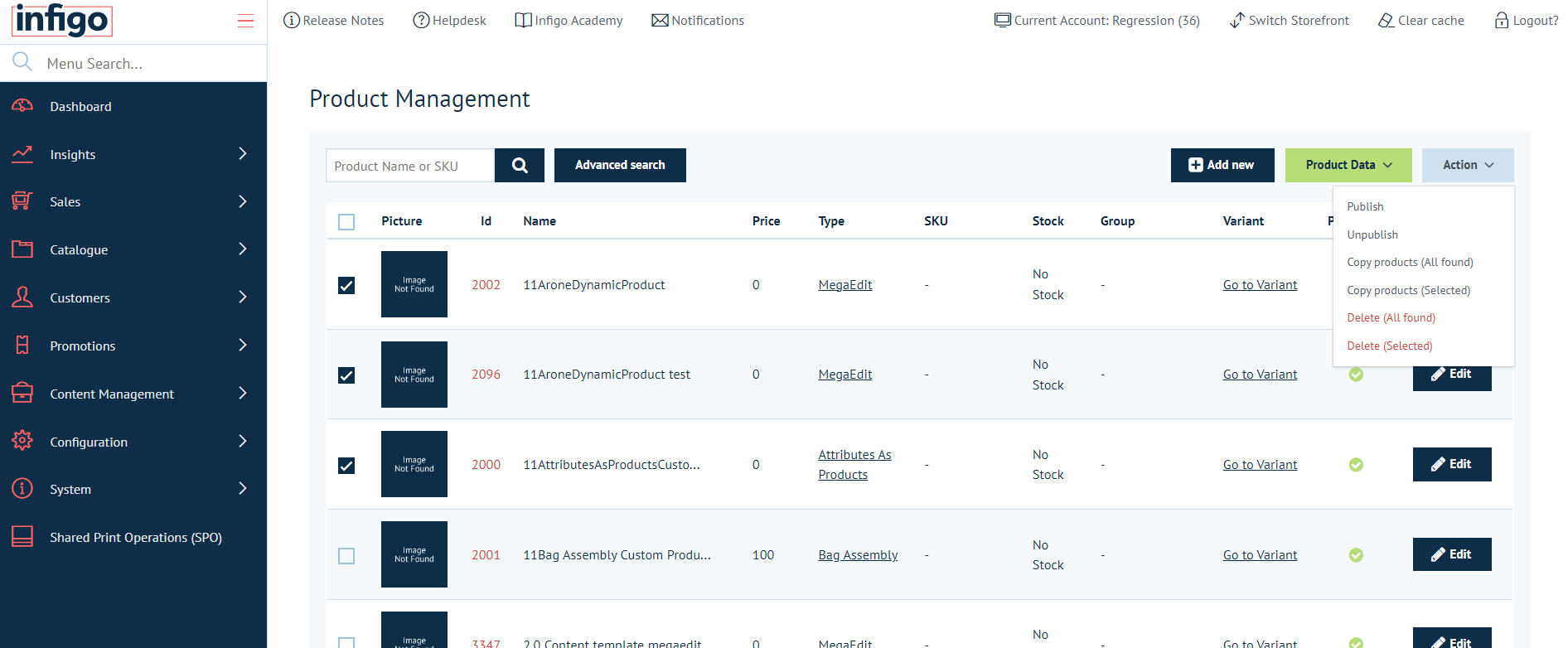
Task: Expand the Catalogue menu chevron
Action: [x=243, y=249]
